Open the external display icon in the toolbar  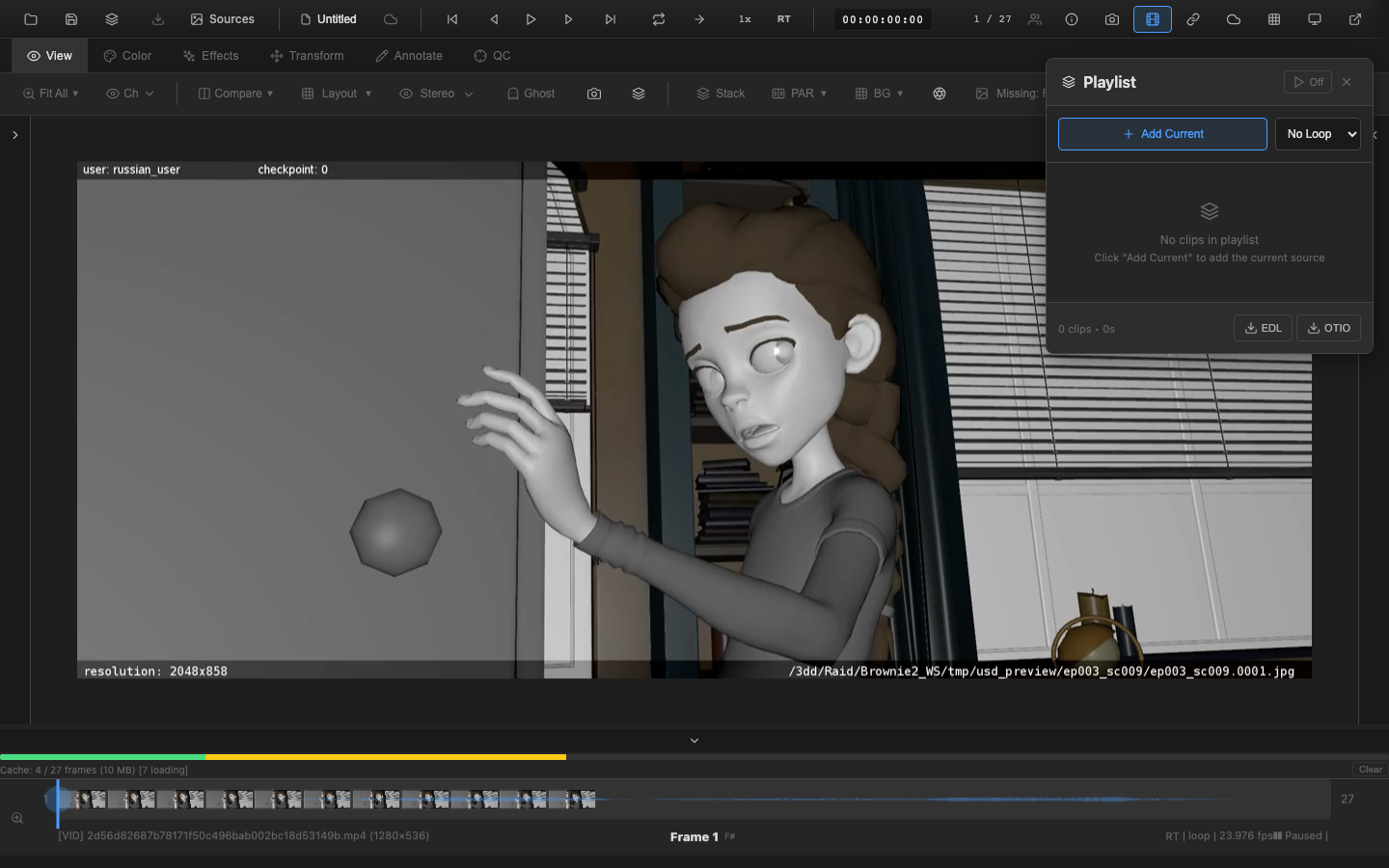(x=1314, y=18)
